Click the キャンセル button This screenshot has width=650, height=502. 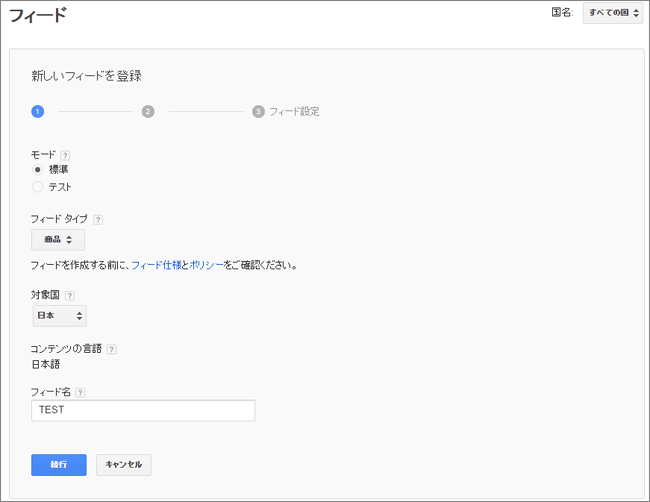[x=124, y=465]
